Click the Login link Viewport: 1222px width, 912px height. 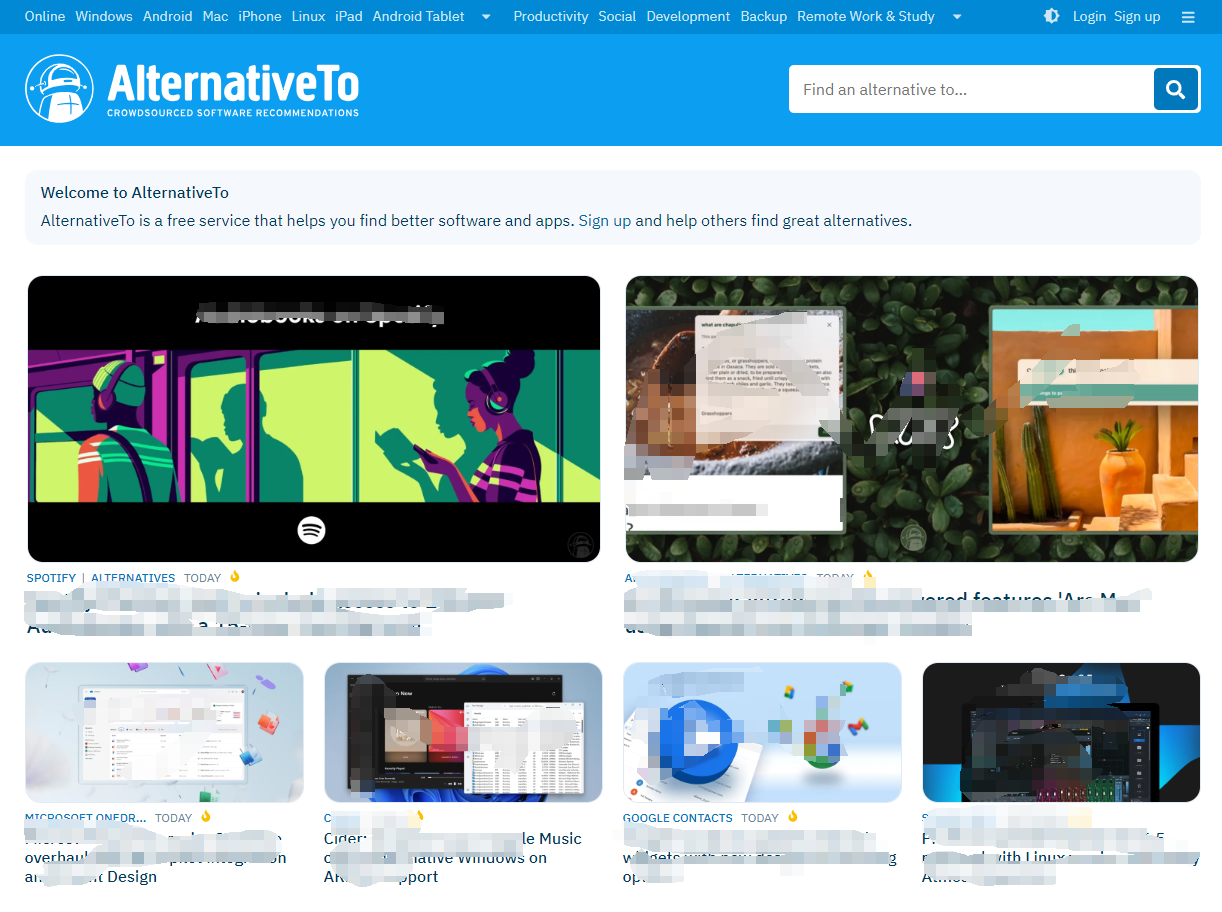[1089, 16]
